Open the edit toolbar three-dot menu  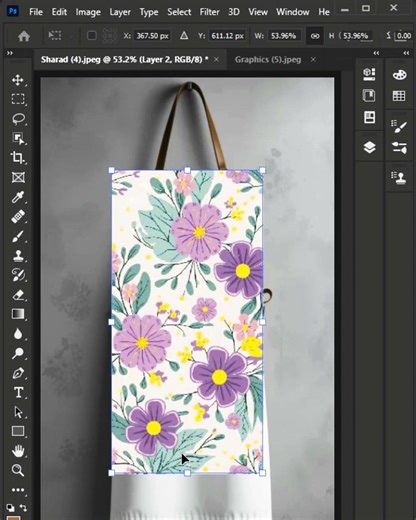(18, 490)
